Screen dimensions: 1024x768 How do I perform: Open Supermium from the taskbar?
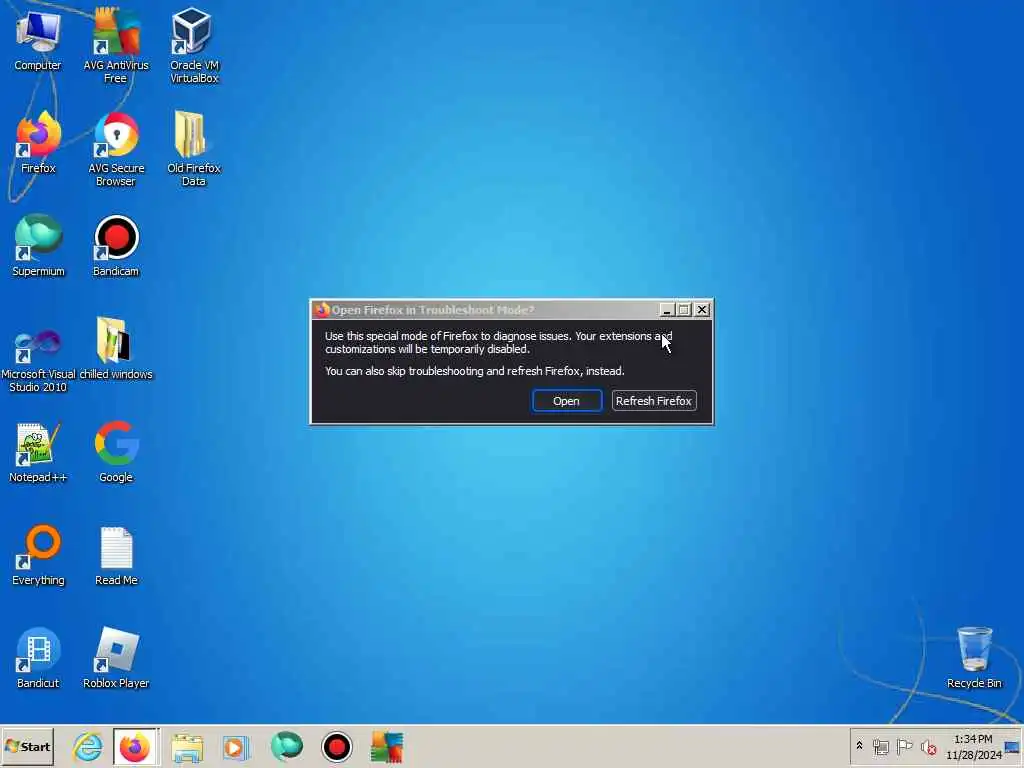pos(287,746)
